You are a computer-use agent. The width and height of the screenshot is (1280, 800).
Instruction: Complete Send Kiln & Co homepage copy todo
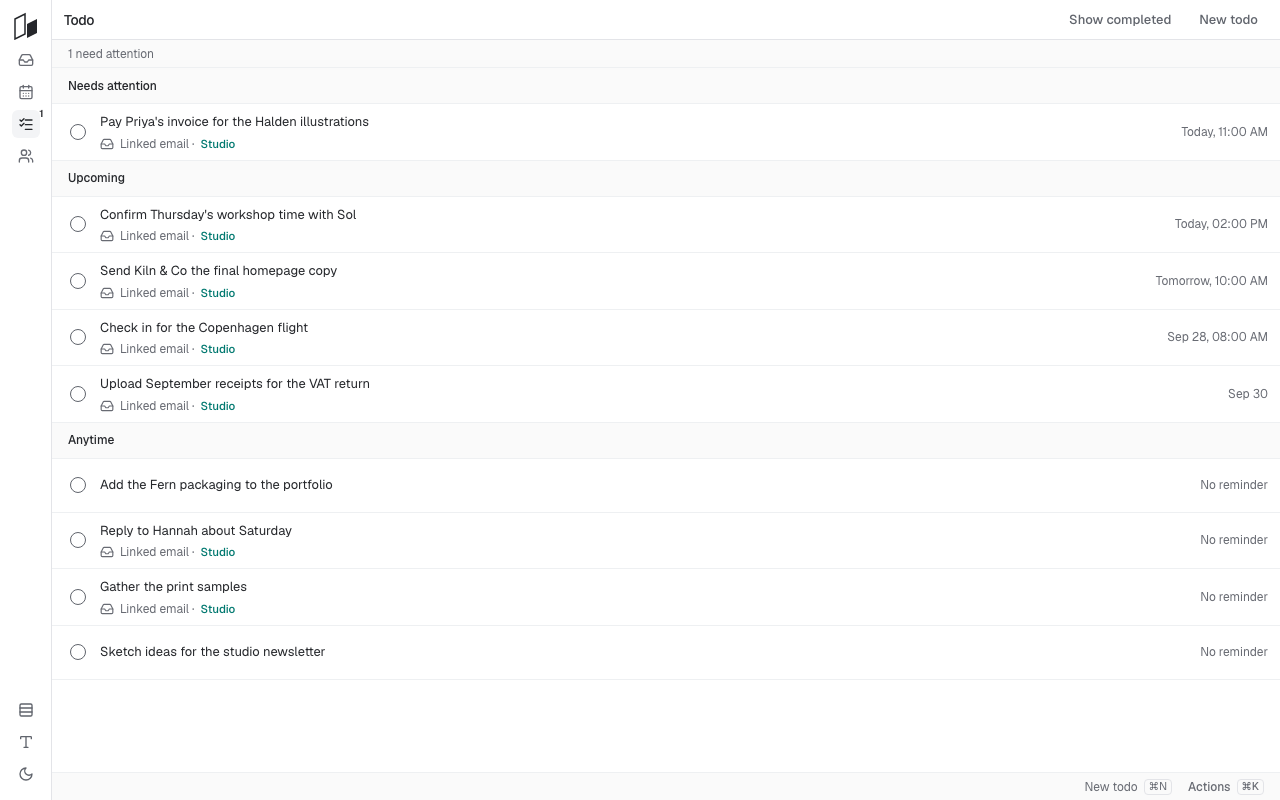pyautogui.click(x=78, y=281)
